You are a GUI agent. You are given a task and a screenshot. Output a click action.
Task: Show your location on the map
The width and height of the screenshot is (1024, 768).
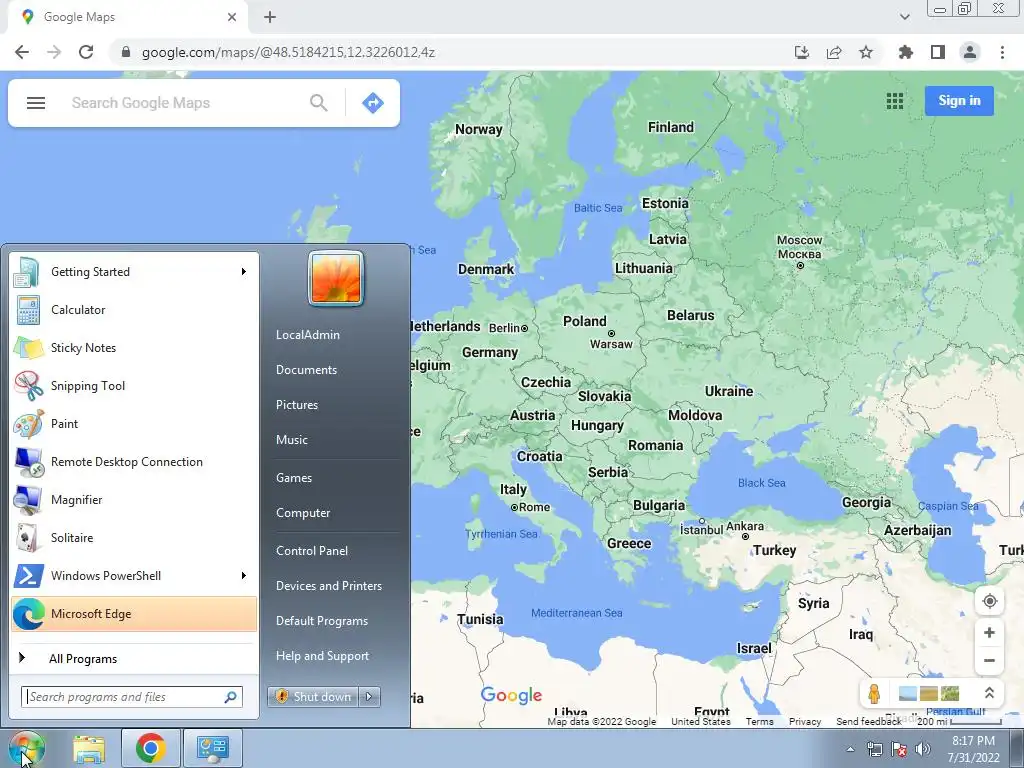(989, 601)
